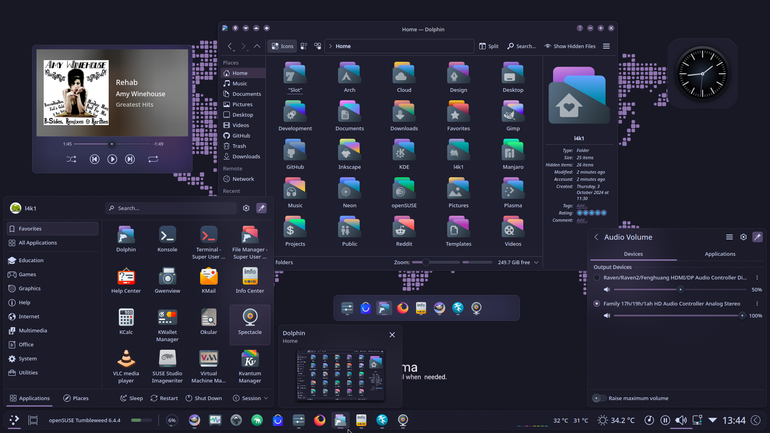Viewport: 770px width, 433px height.
Task: Open Gwenview from Favorites
Action: click(167, 280)
